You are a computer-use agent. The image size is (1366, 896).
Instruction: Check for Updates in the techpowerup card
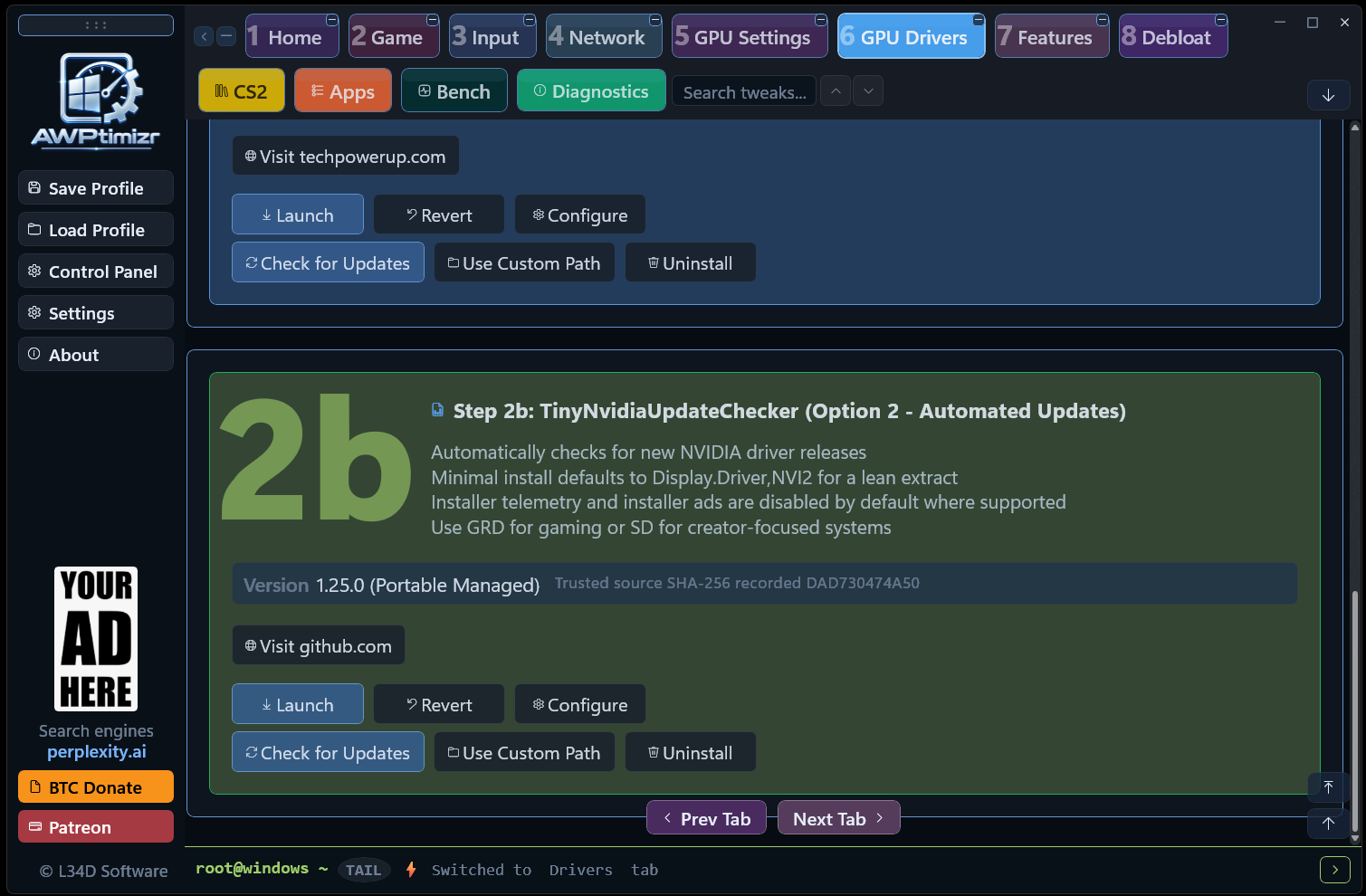(328, 262)
